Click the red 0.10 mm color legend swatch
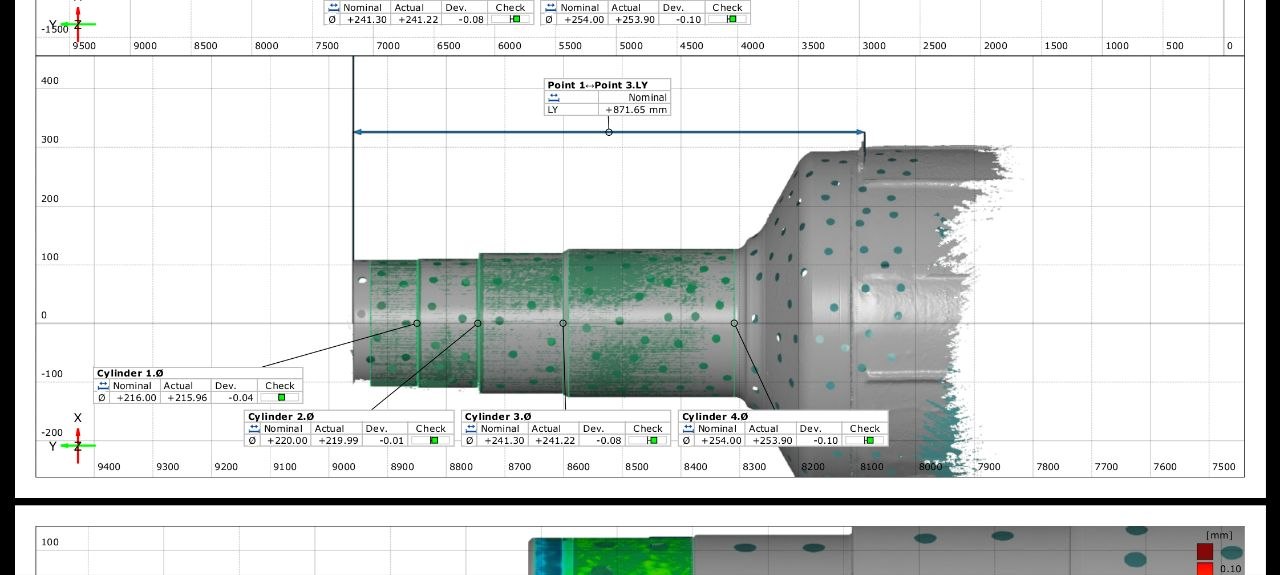The image size is (1280, 575). pos(1205,569)
